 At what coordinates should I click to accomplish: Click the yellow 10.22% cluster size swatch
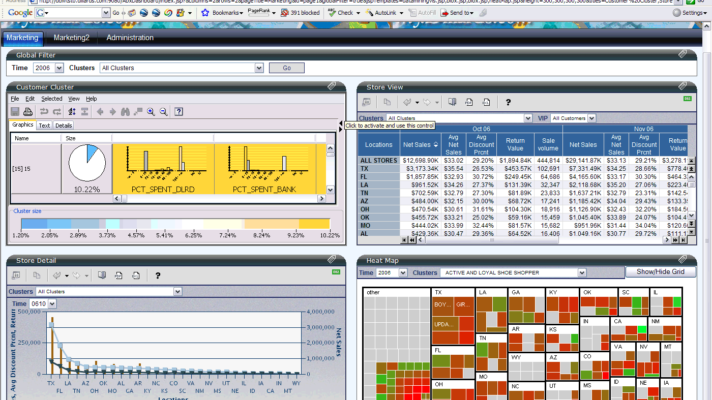(x=314, y=224)
